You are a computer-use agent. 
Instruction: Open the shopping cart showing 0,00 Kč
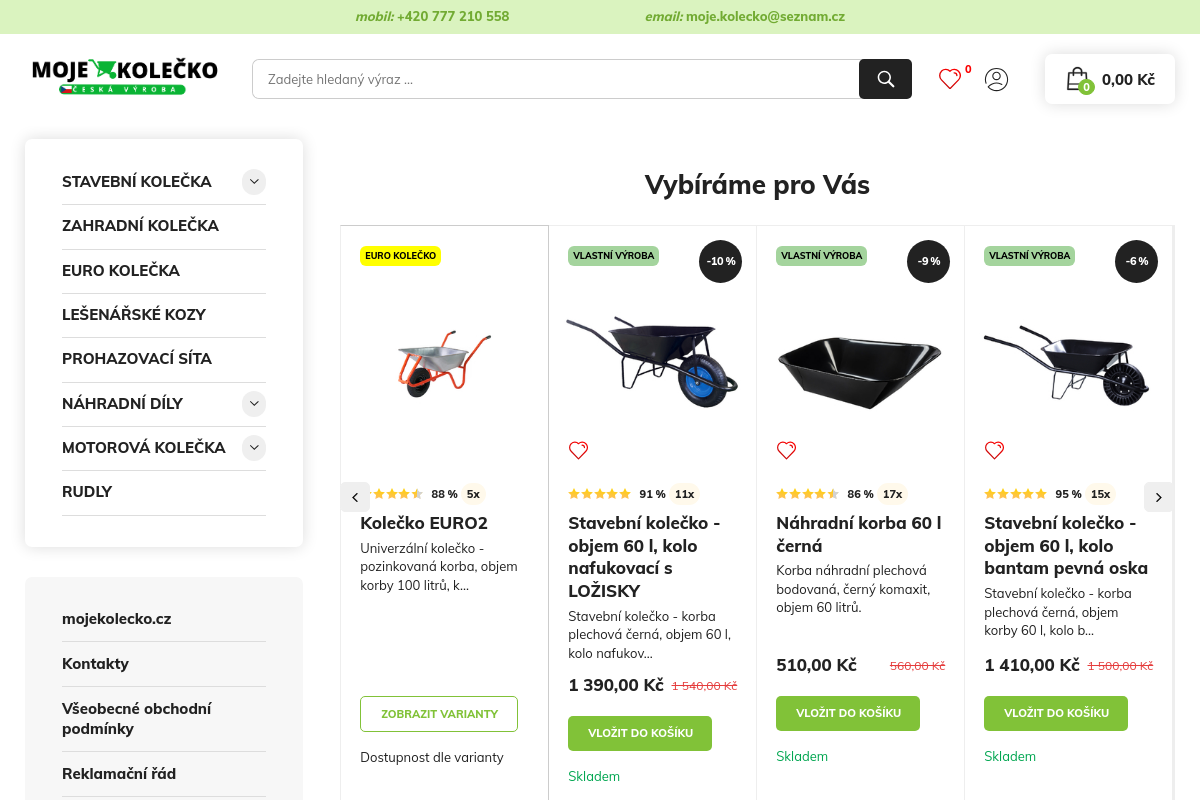point(1110,79)
